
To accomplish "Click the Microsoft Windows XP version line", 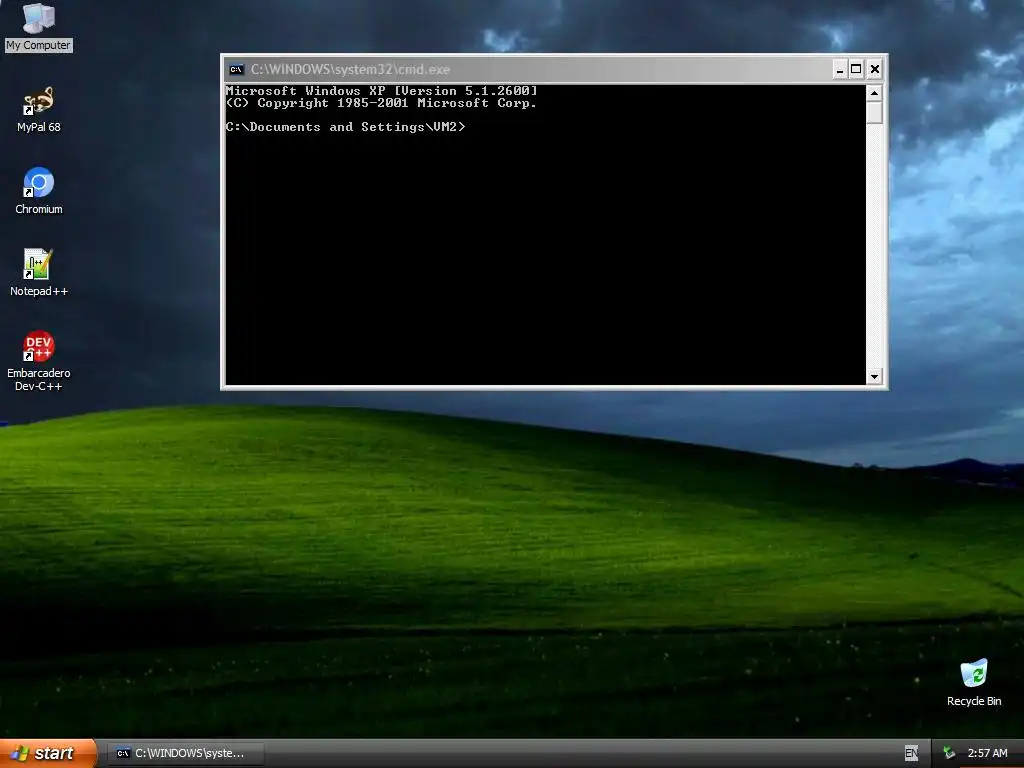I will tap(381, 91).
